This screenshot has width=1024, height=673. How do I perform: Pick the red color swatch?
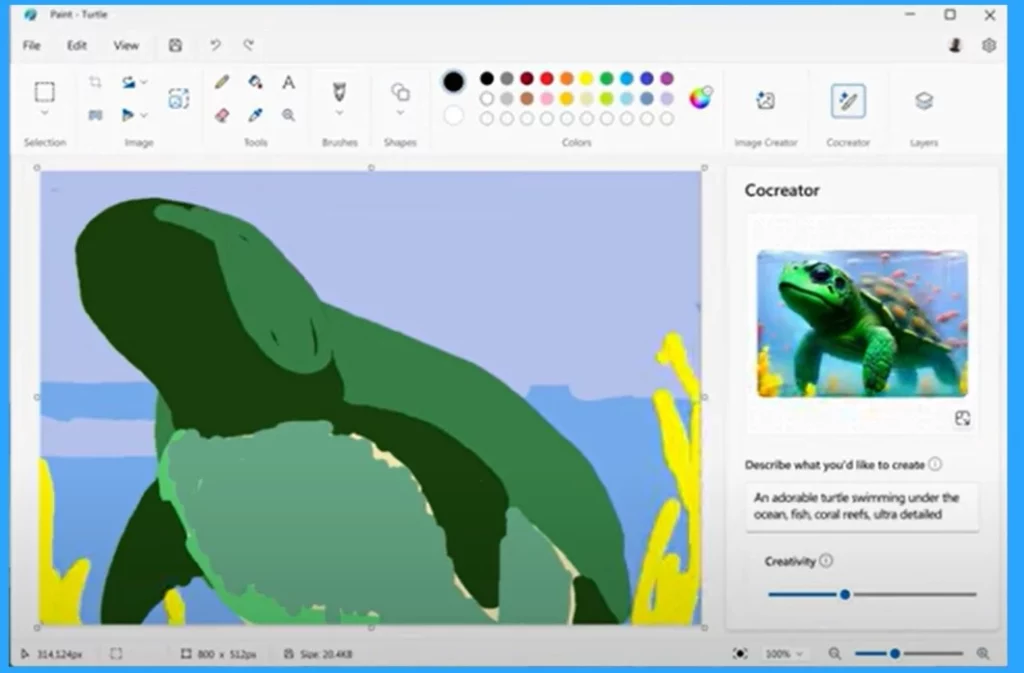pos(547,78)
